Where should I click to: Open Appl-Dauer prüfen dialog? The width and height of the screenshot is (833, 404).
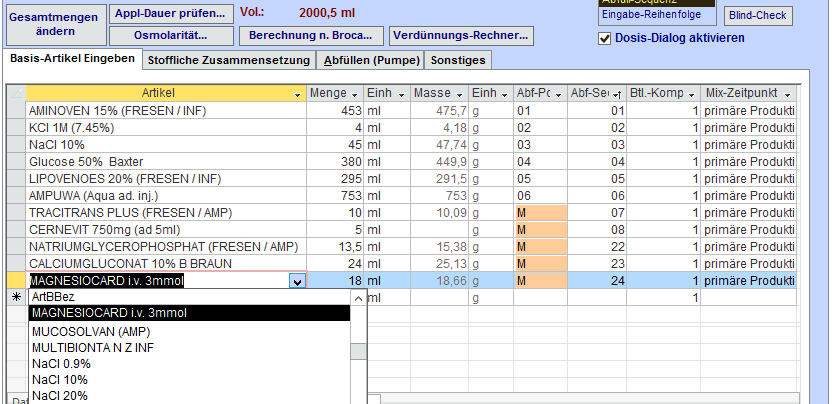tap(171, 14)
